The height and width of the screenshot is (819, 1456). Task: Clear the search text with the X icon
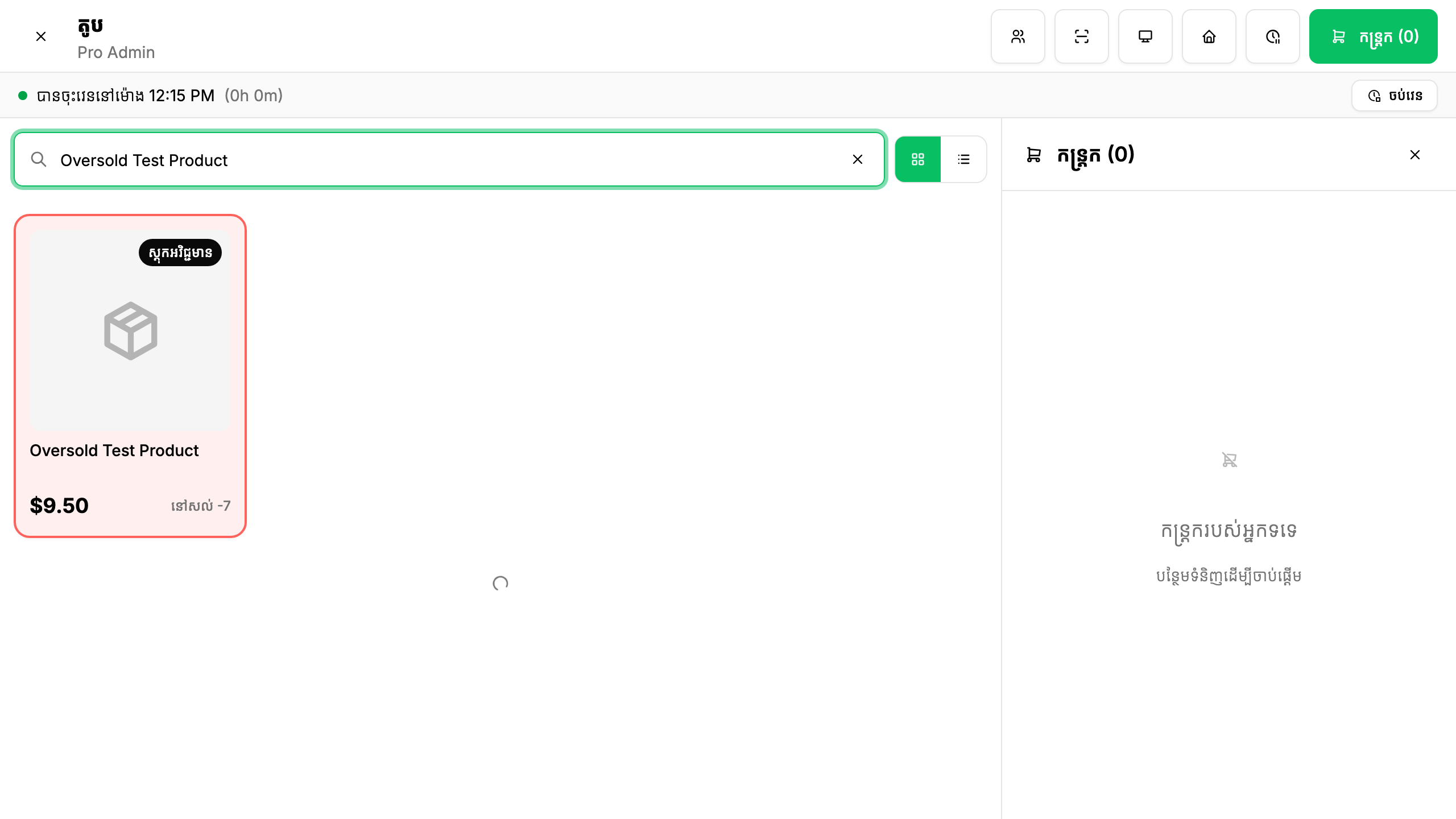pyautogui.click(x=858, y=159)
